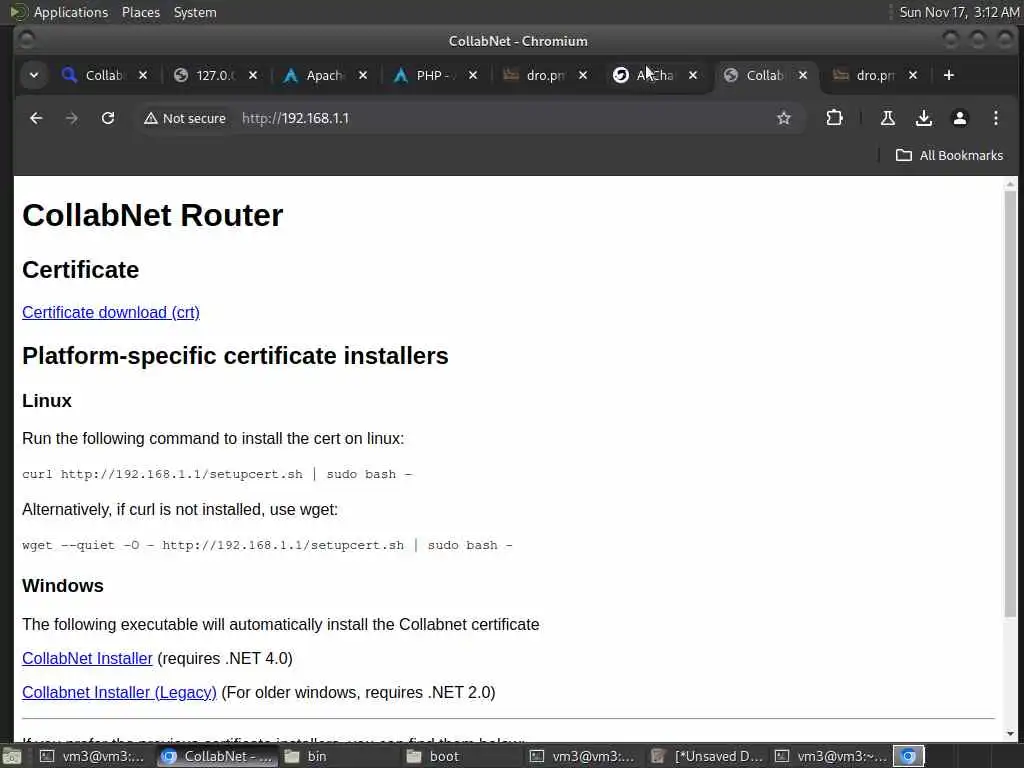Open the user profile icon
This screenshot has height=768, width=1024.
click(x=959, y=118)
